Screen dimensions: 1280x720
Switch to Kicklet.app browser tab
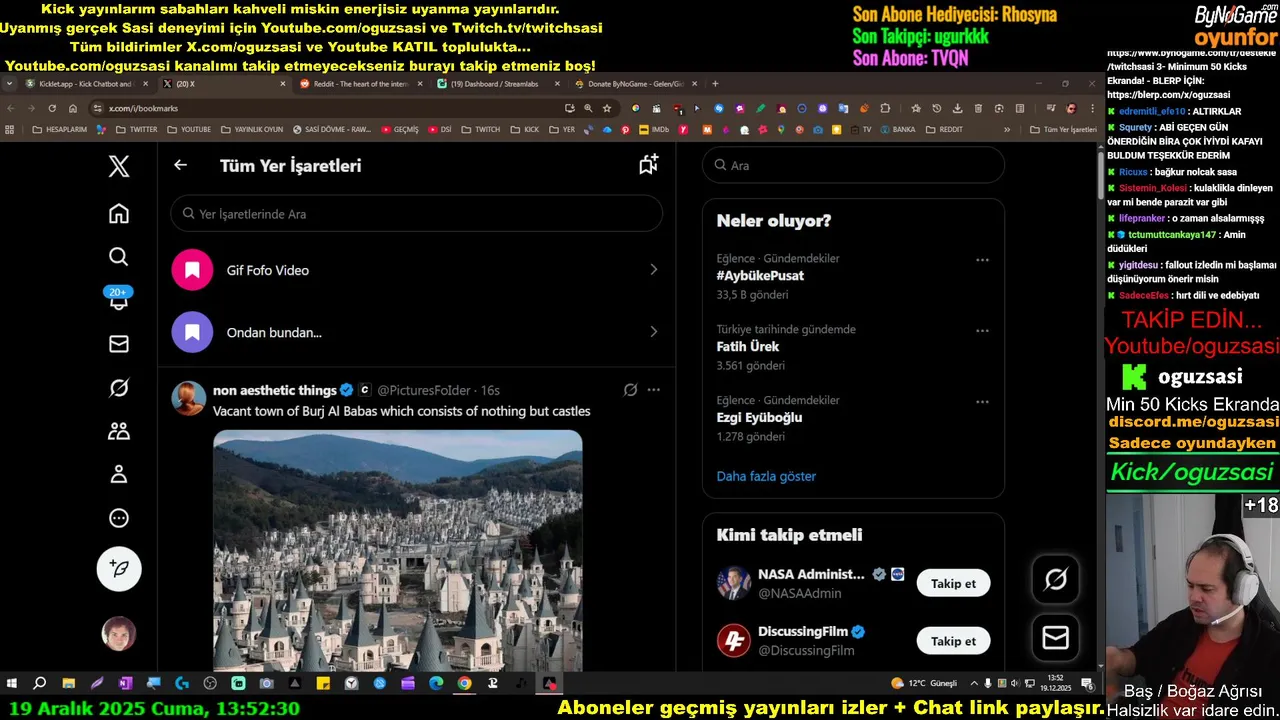87,84
